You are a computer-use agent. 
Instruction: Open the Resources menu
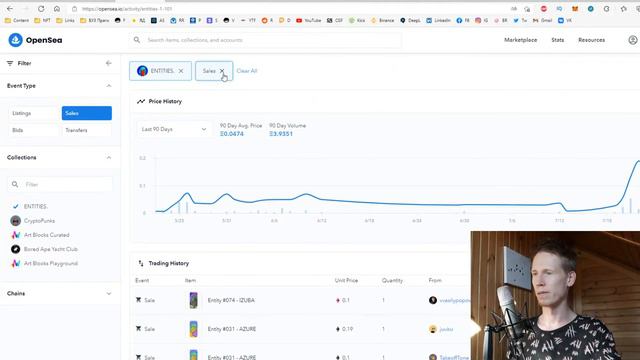pos(591,40)
